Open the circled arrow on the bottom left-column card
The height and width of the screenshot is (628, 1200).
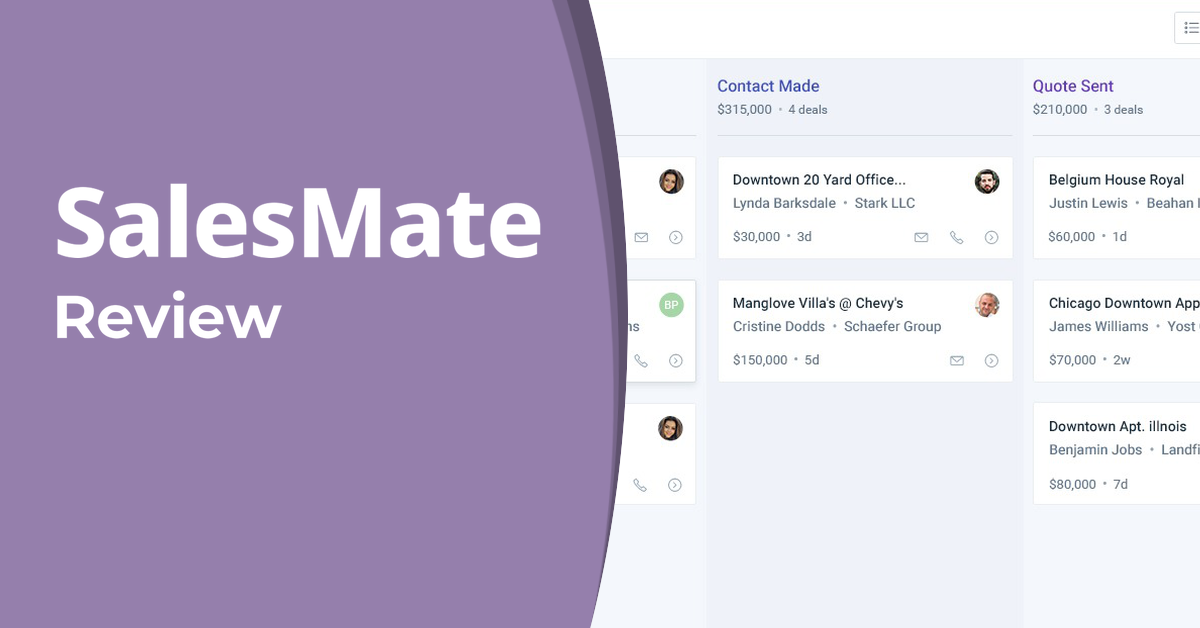[674, 485]
